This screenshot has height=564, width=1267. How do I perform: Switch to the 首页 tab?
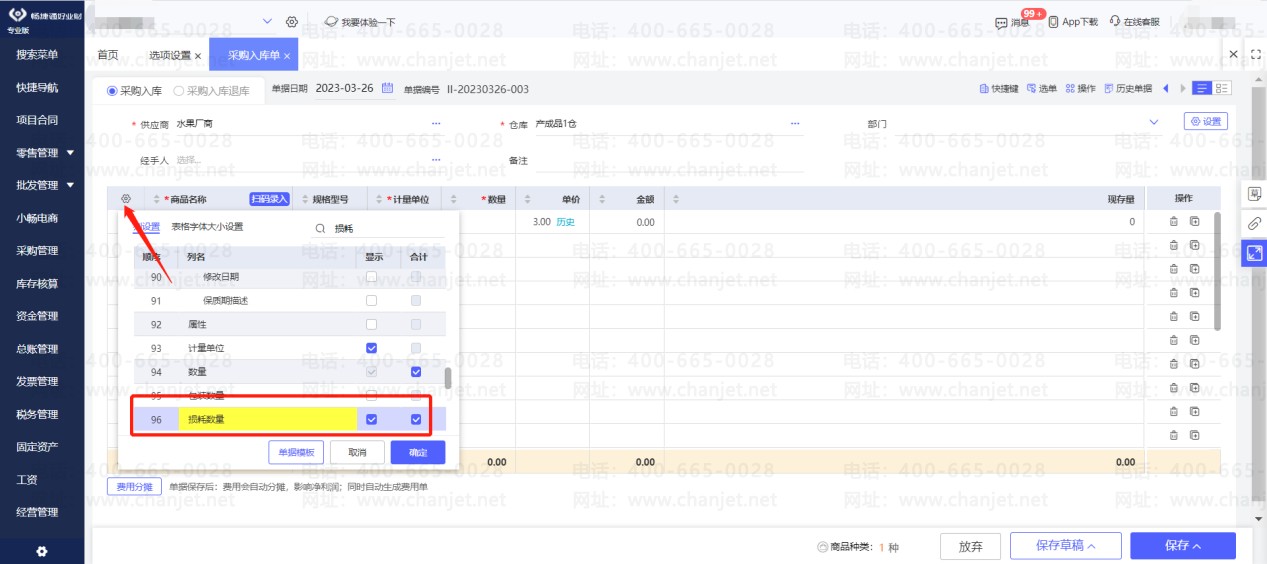(x=107, y=55)
